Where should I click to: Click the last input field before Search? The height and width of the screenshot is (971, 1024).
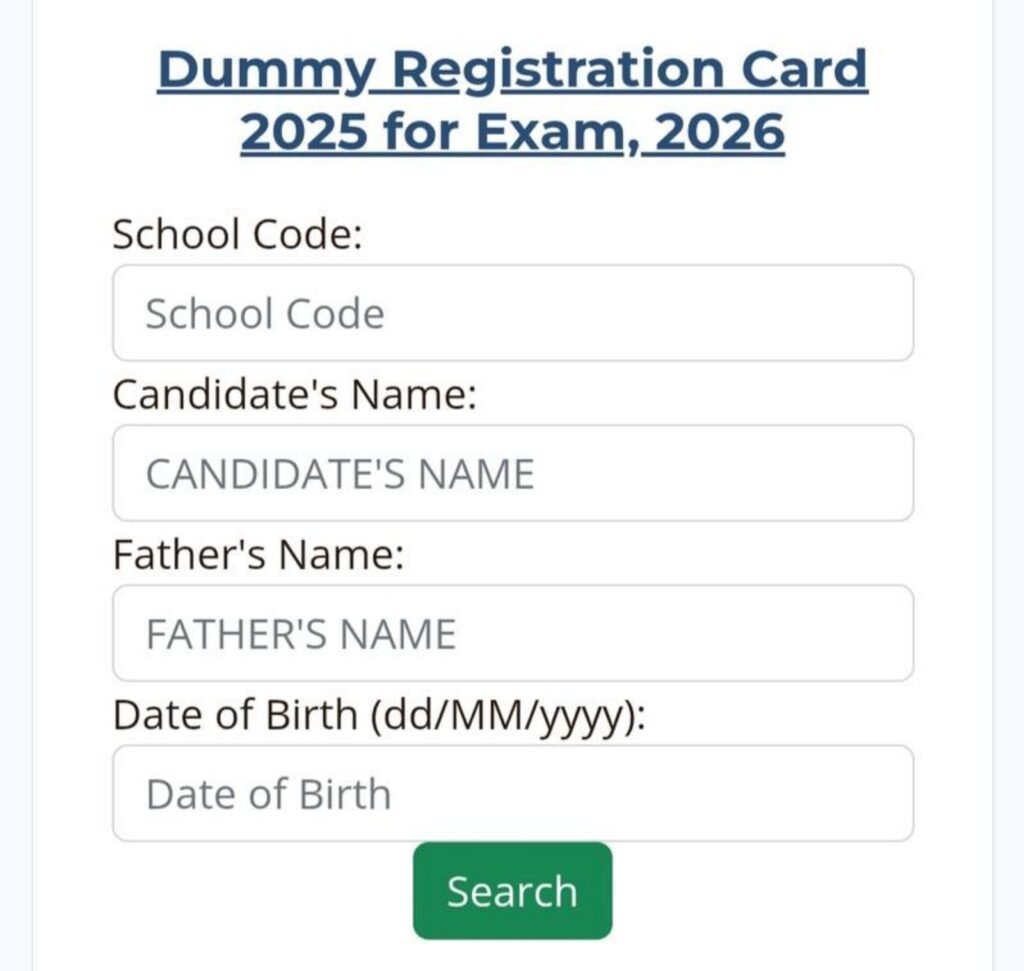[512, 792]
